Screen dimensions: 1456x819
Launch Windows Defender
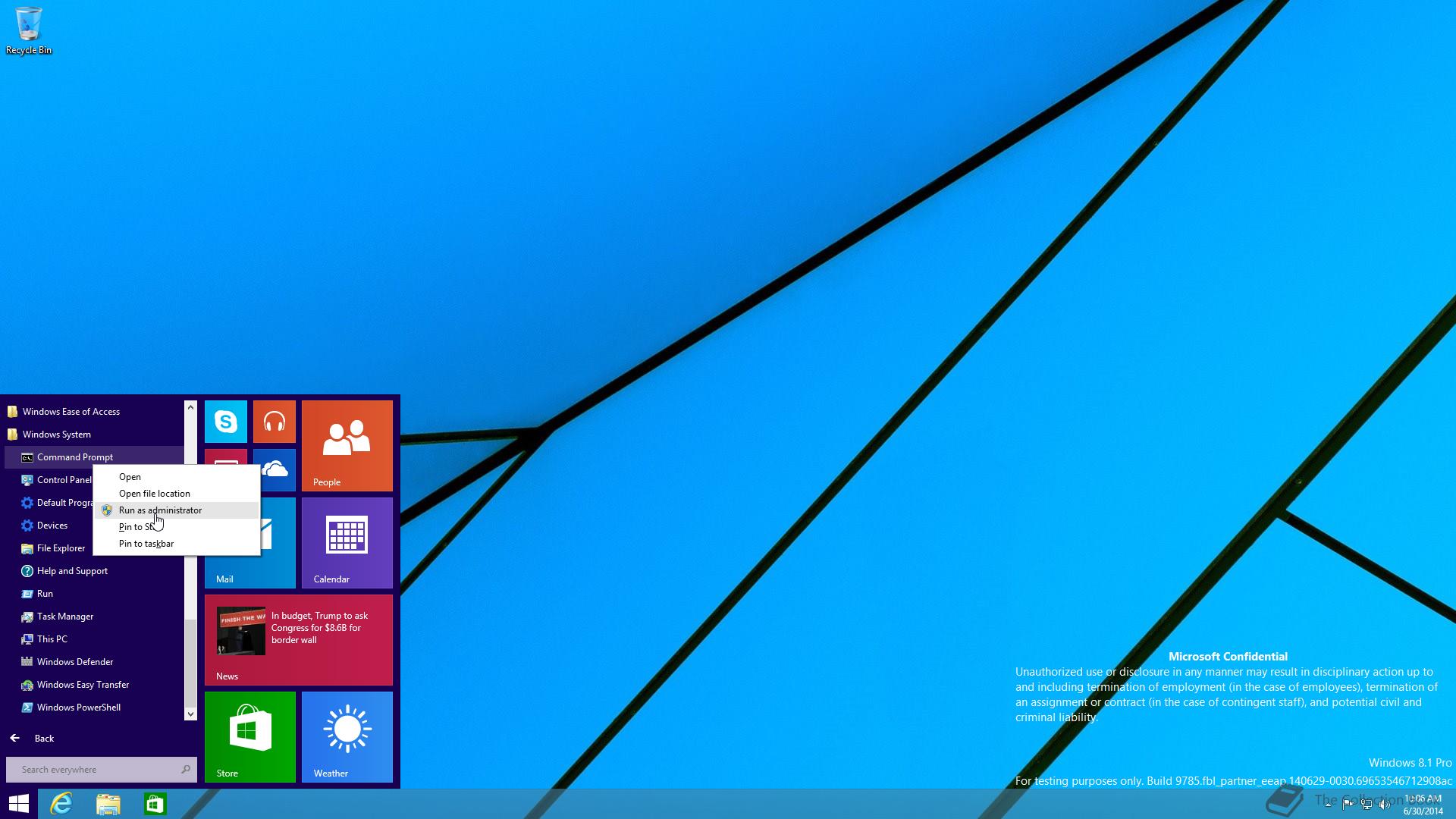pyautogui.click(x=94, y=662)
